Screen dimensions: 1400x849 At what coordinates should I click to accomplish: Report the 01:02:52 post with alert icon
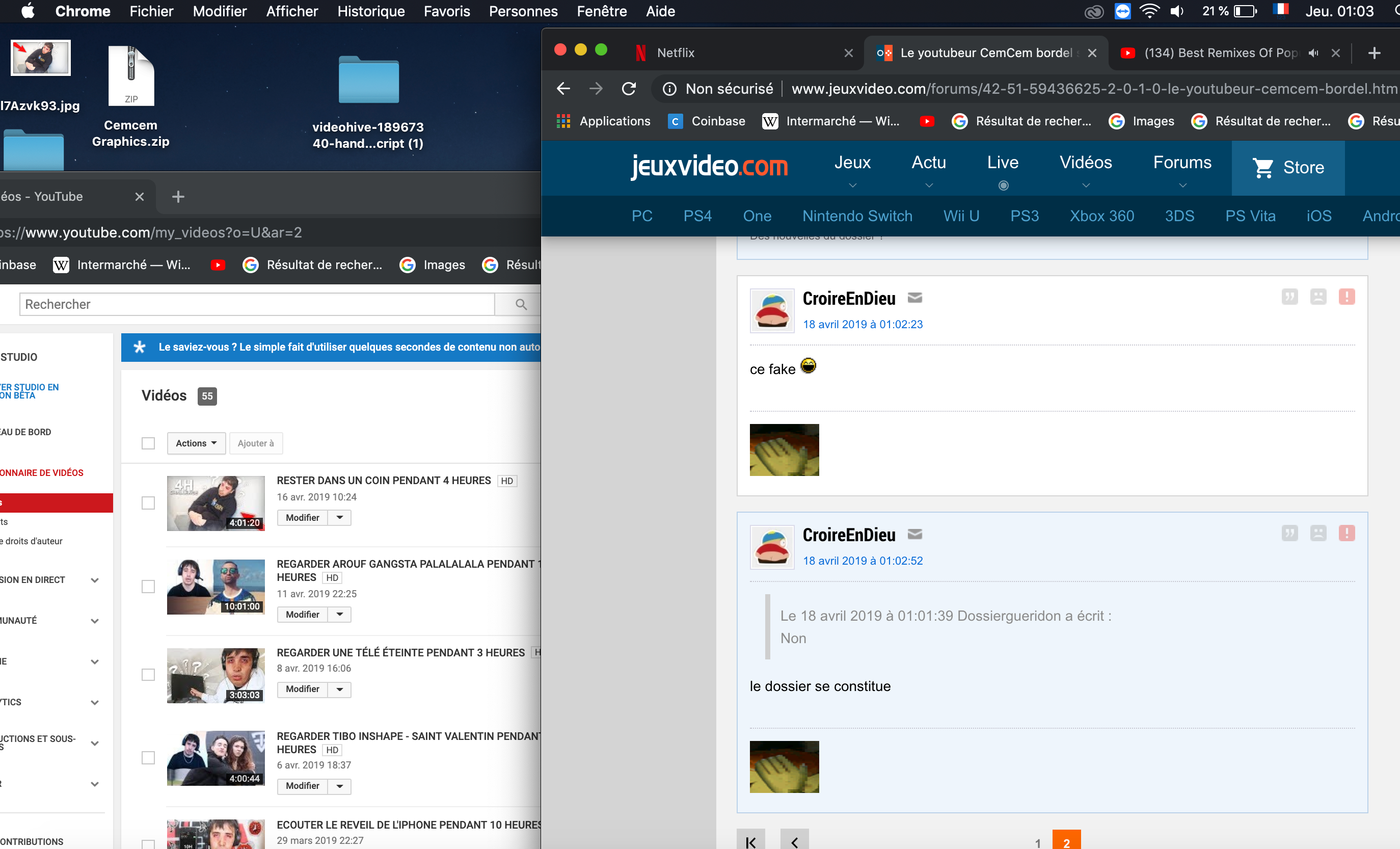[1347, 533]
